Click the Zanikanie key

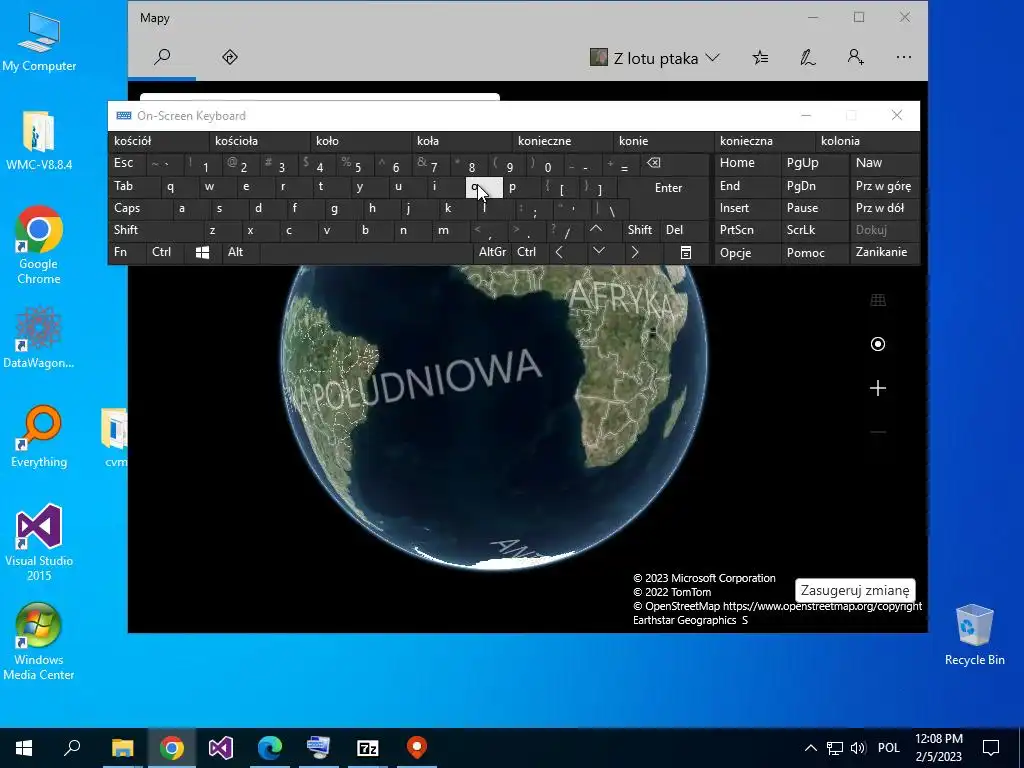point(884,252)
